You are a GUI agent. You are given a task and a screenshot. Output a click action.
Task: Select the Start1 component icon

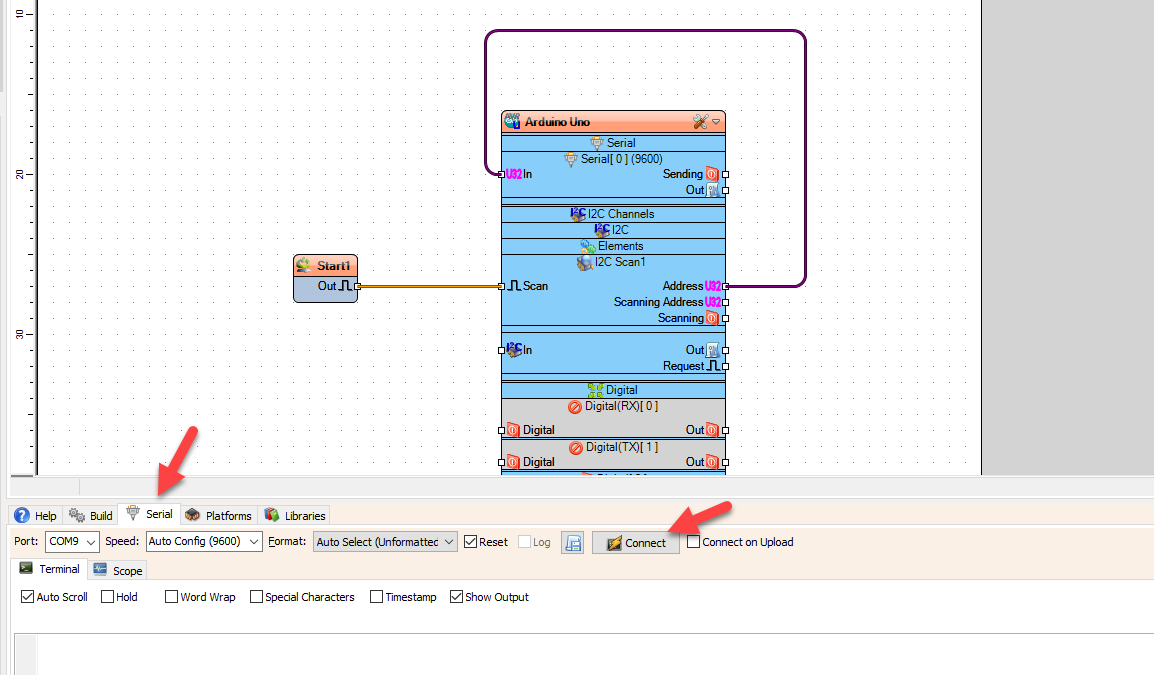[303, 265]
